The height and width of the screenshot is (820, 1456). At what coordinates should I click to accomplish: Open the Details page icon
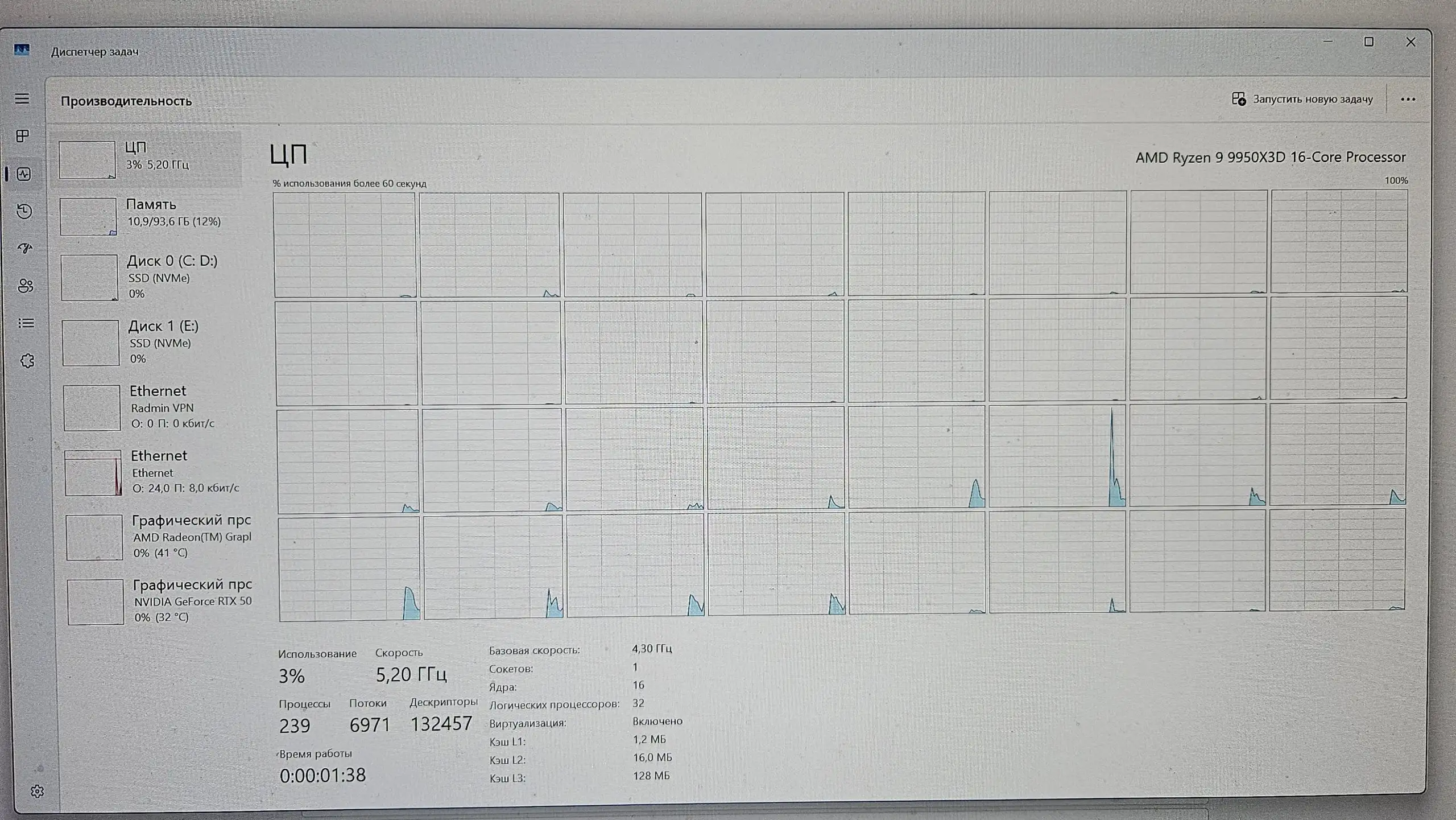(x=26, y=323)
